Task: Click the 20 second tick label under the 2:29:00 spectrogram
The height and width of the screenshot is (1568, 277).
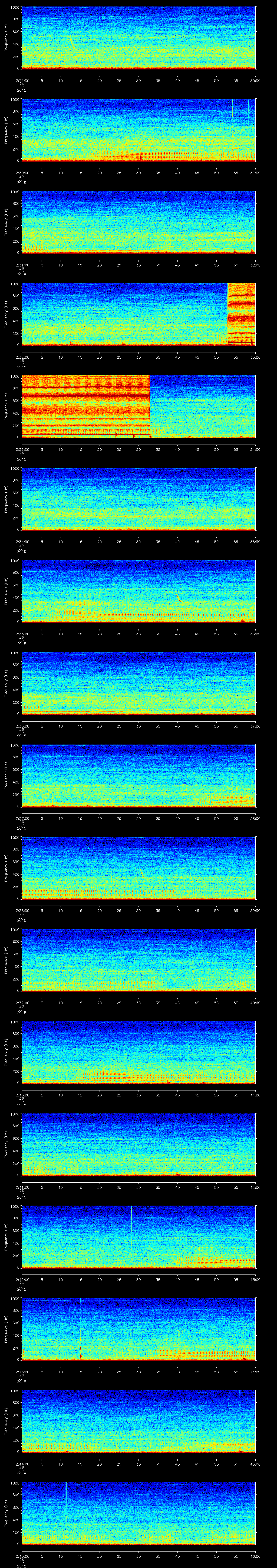Action: click(x=99, y=80)
